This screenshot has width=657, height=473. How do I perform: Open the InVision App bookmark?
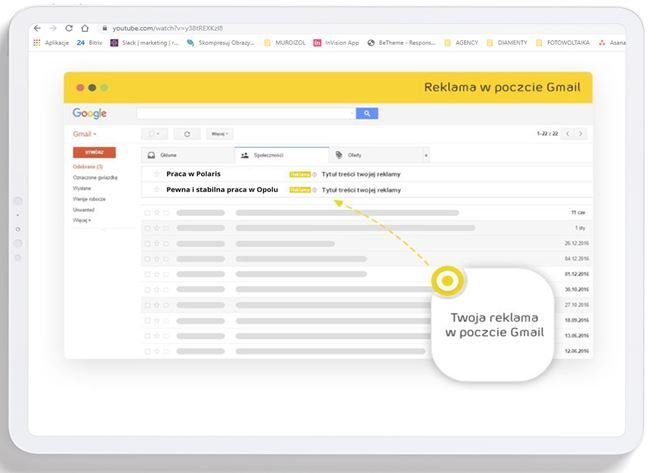click(x=336, y=43)
